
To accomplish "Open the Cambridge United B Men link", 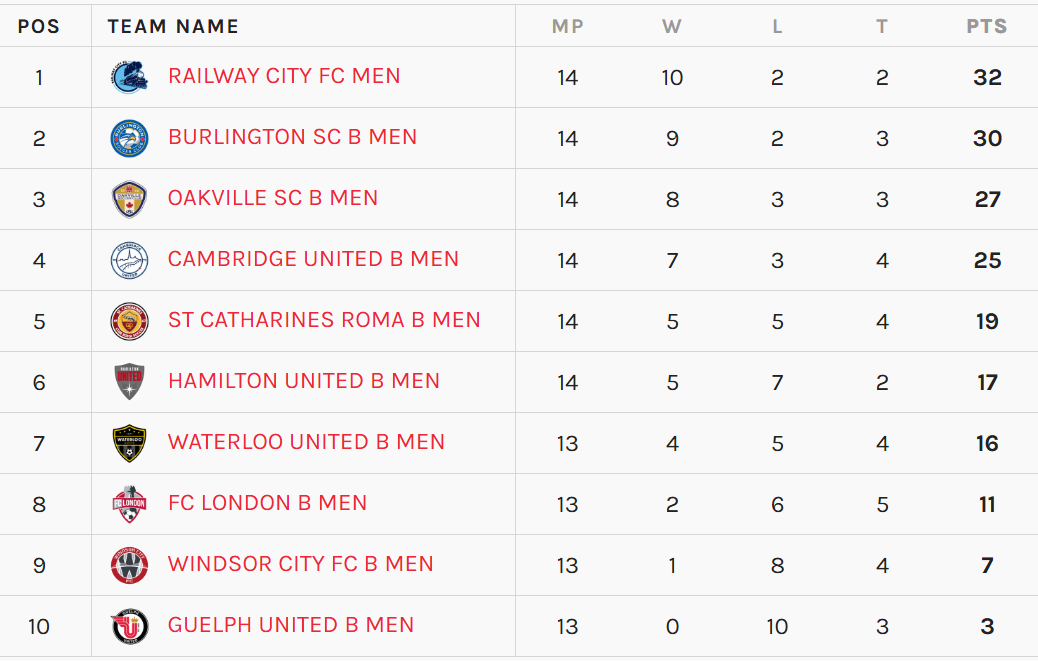I will pos(313,259).
